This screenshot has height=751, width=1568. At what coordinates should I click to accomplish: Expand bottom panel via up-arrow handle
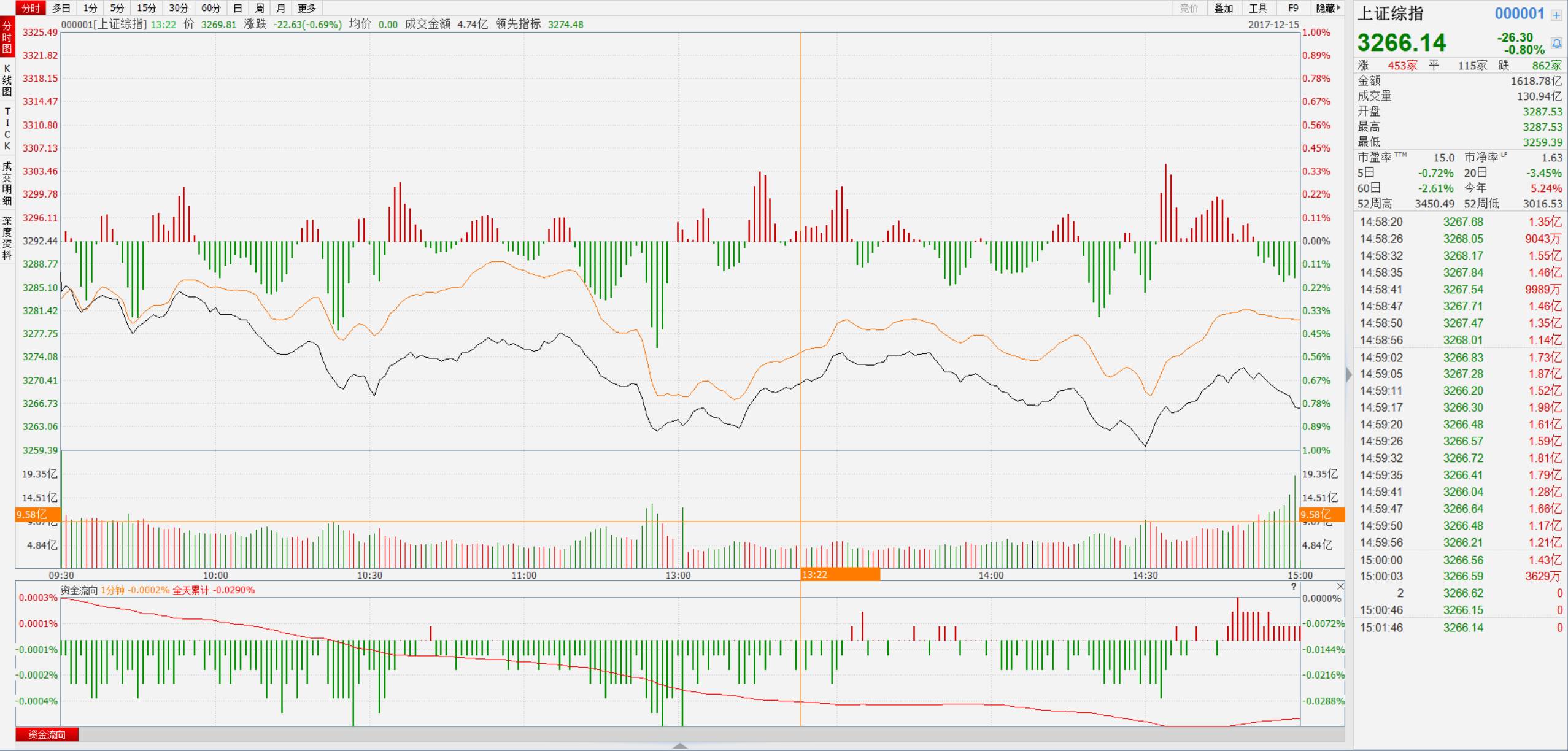[x=679, y=746]
